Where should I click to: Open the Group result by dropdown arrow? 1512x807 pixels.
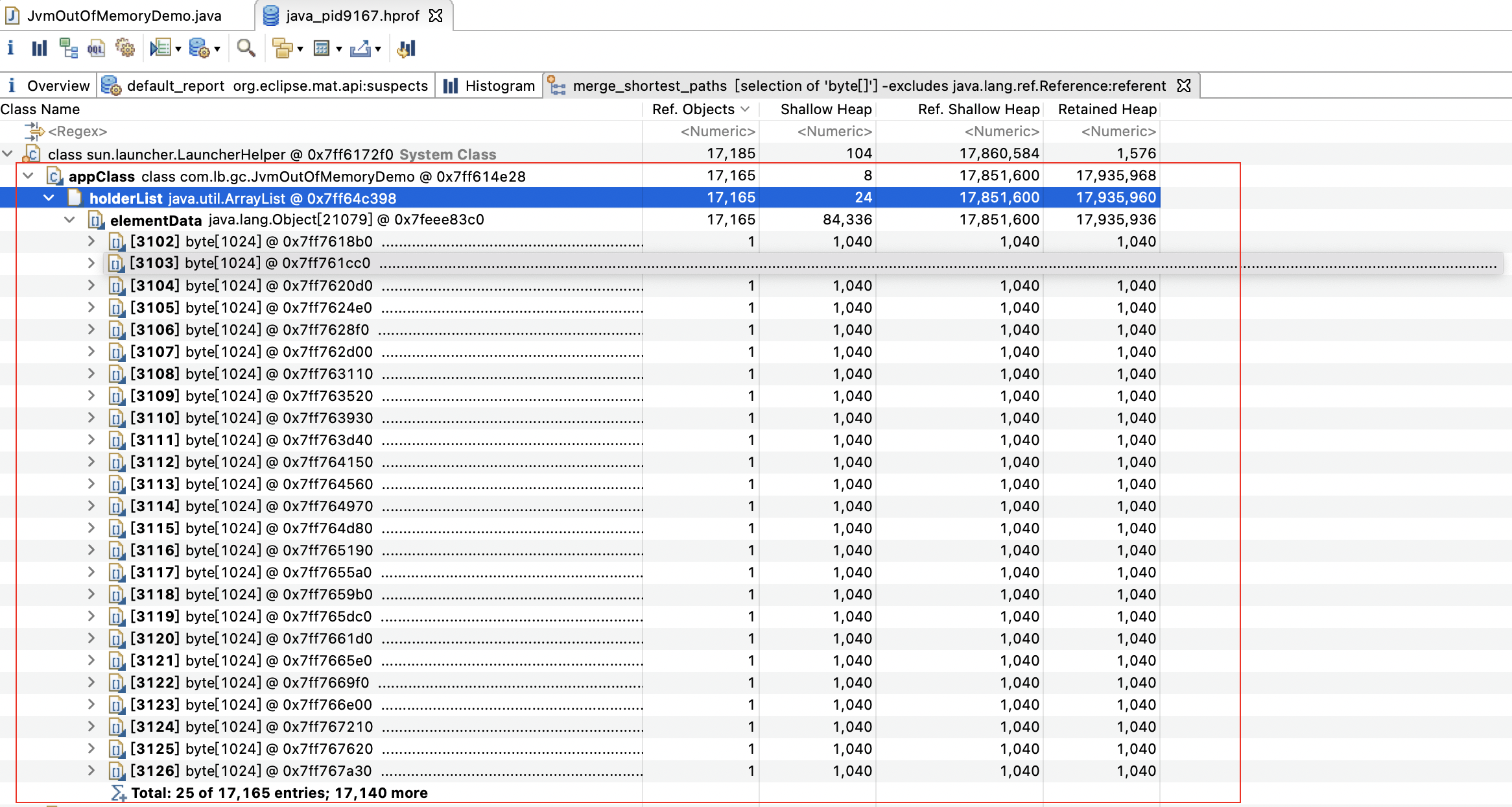click(x=300, y=49)
